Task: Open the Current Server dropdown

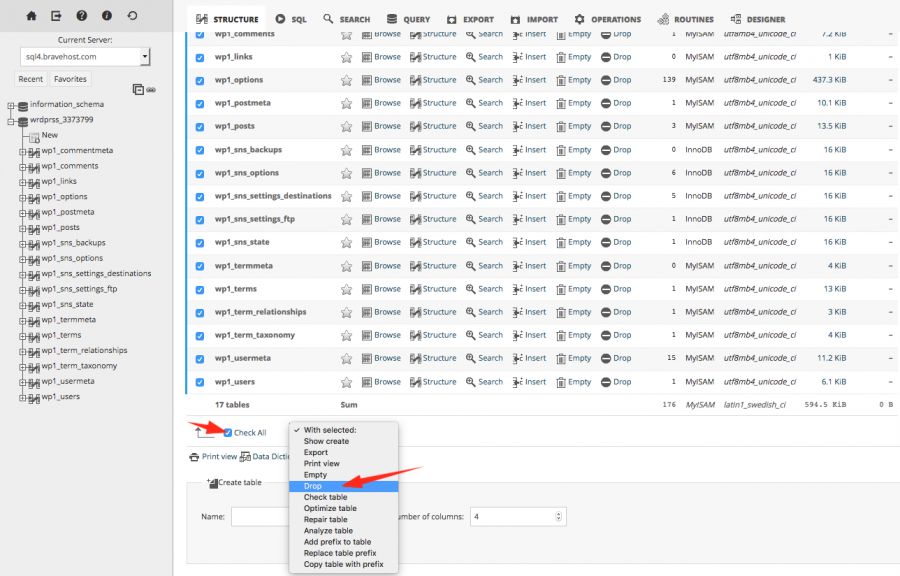Action: pos(85,57)
